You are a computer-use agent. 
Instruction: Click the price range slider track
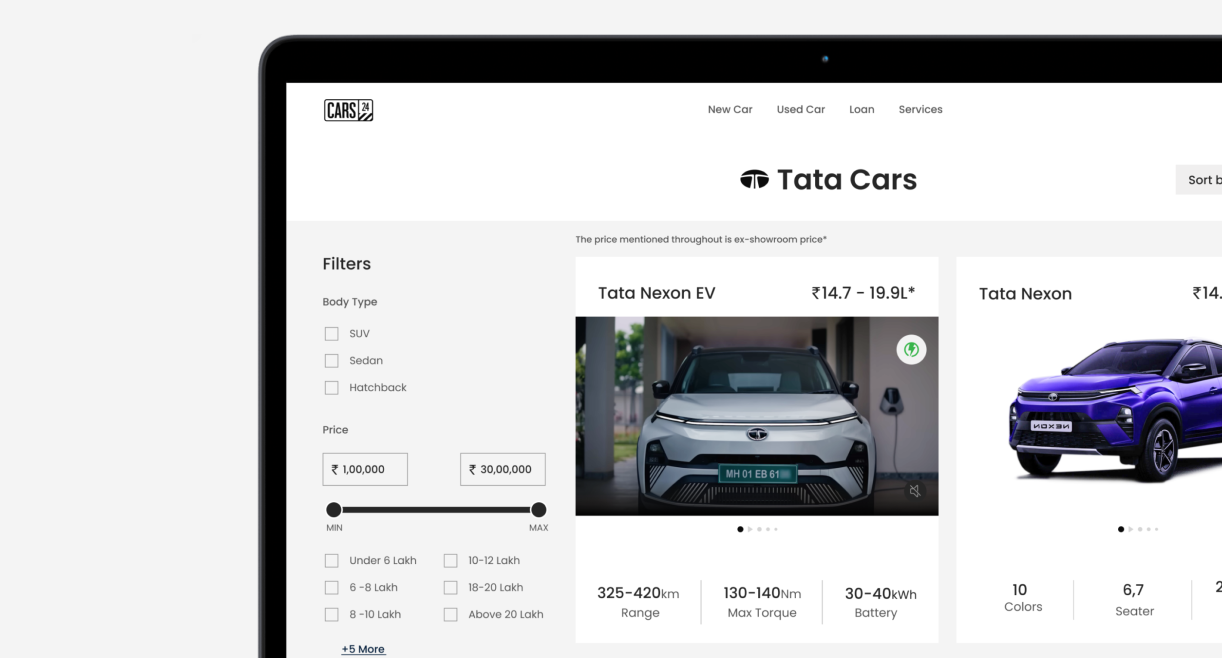[436, 510]
